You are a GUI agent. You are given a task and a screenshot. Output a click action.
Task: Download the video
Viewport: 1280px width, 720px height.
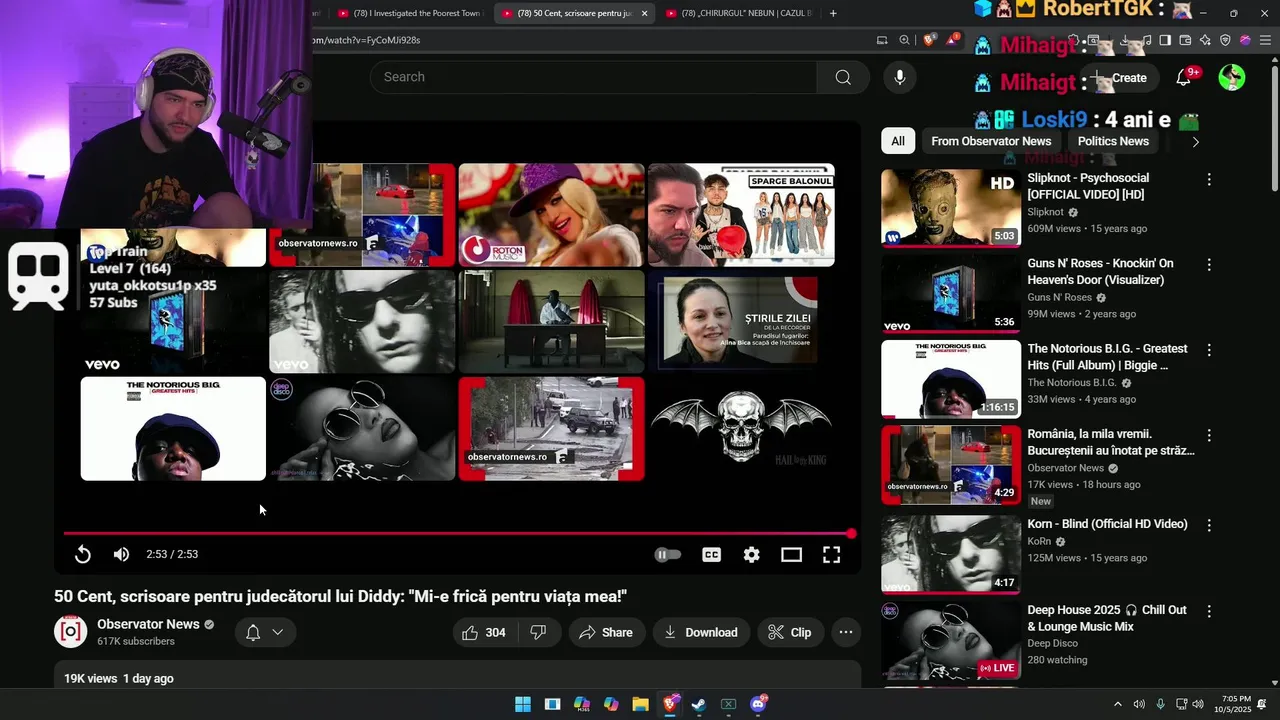click(701, 632)
